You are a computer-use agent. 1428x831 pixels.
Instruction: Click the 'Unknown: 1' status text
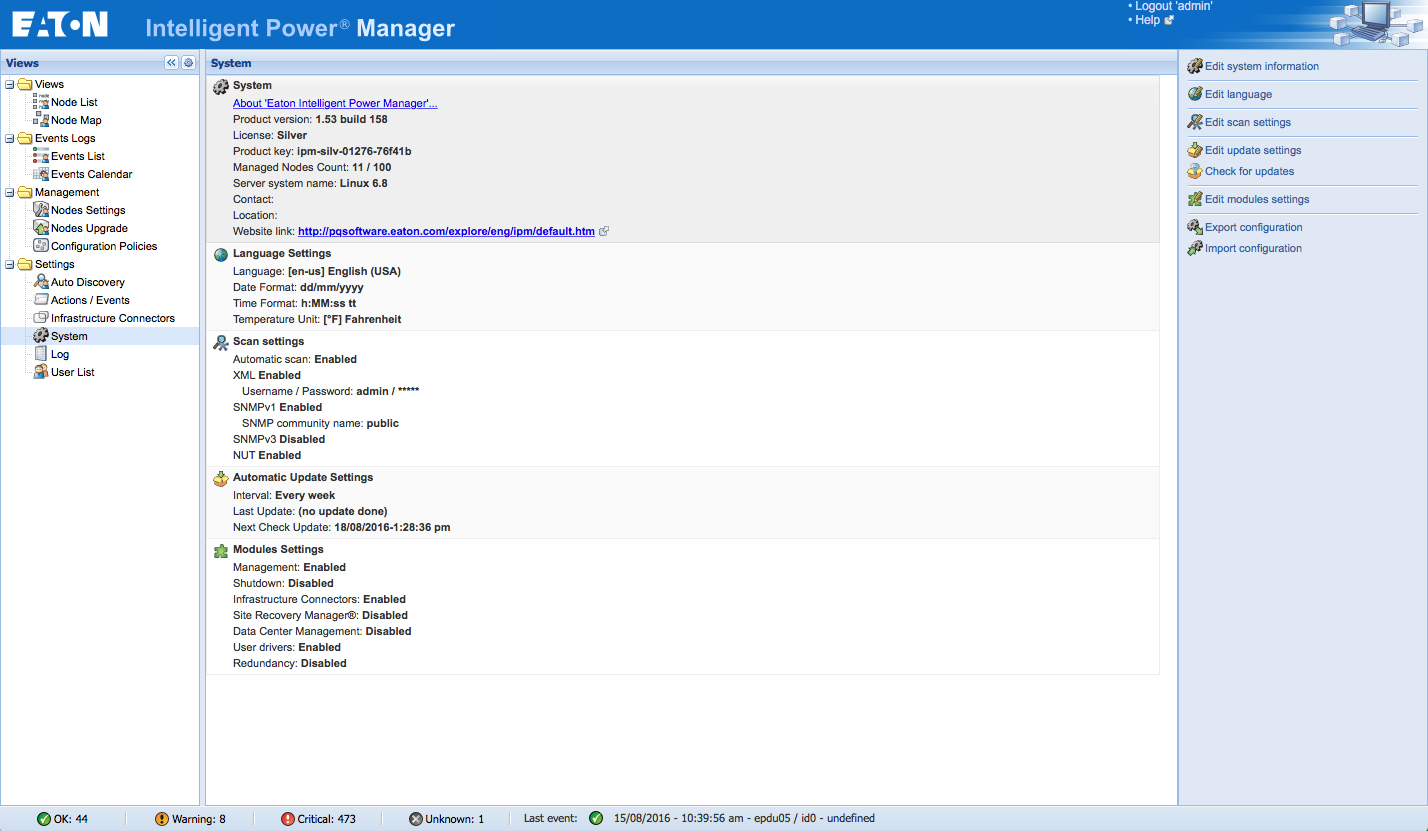pos(455,819)
